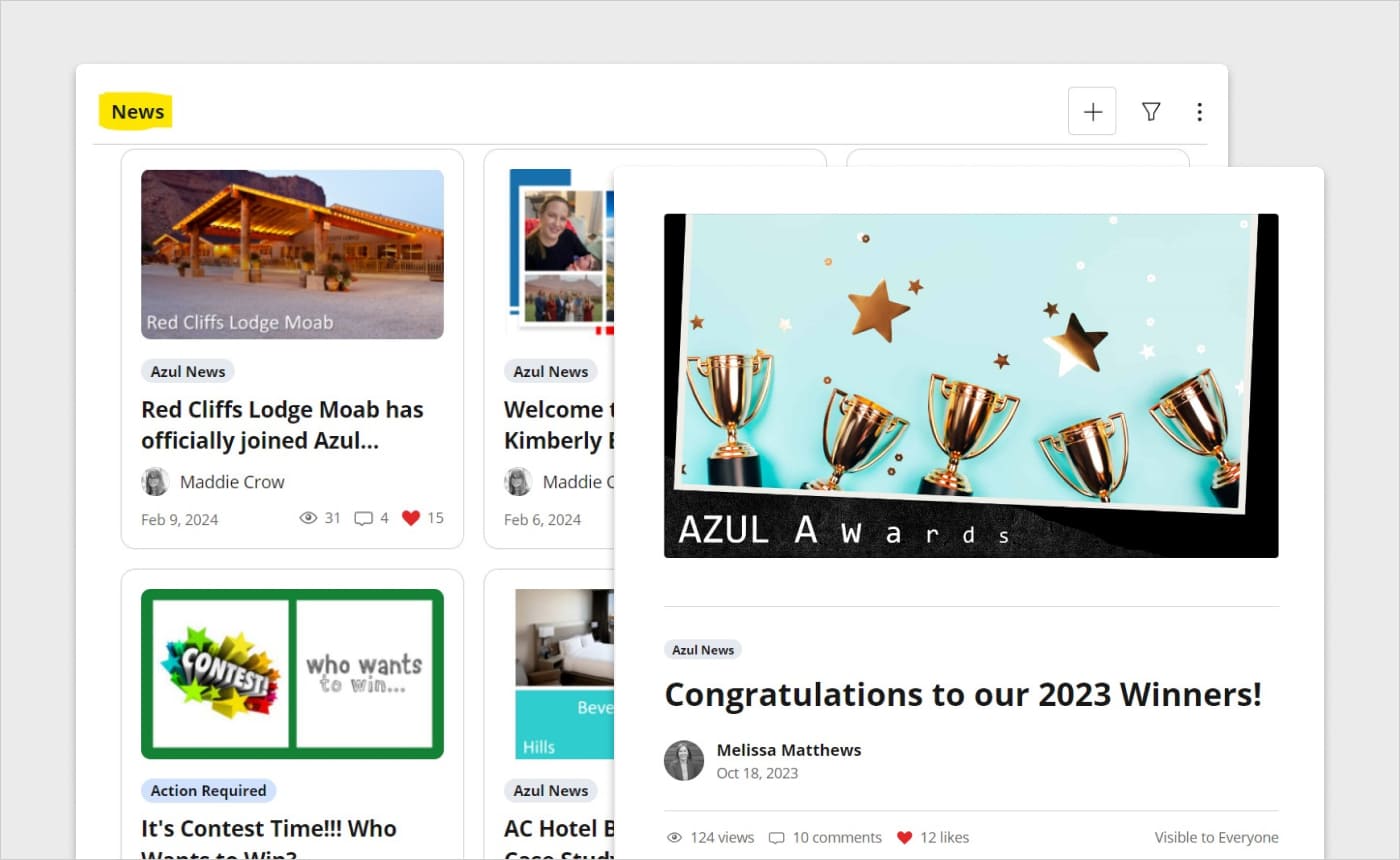
Task: Open the AC Hotel case study headline
Action: [x=559, y=840]
